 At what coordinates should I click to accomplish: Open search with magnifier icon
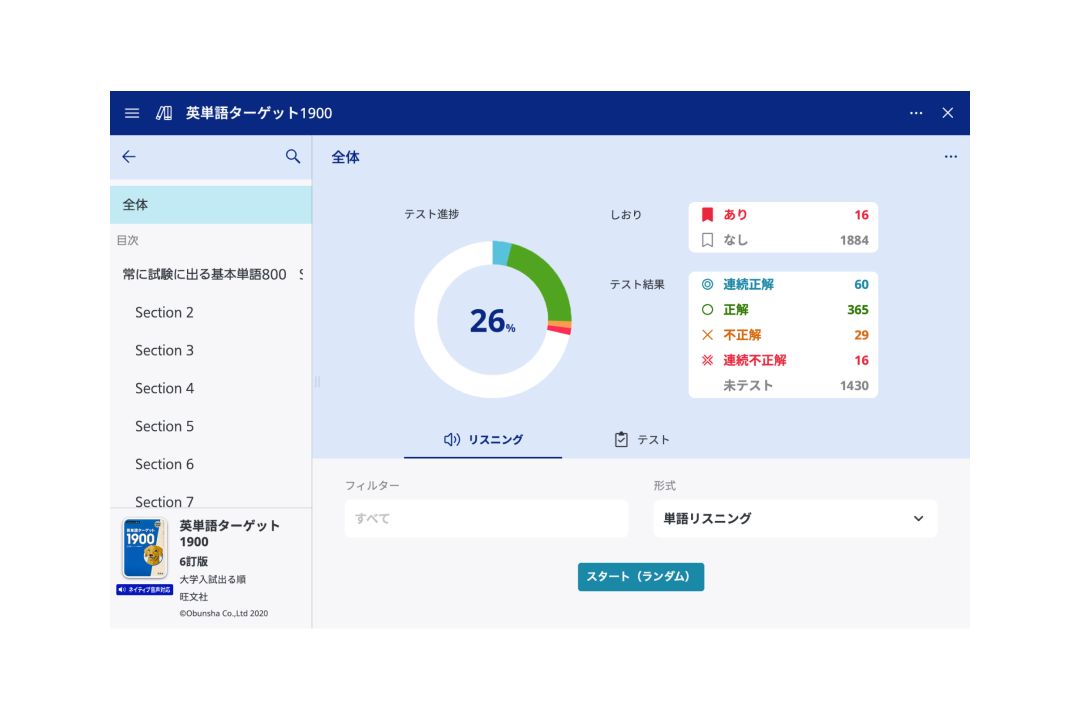pos(293,156)
